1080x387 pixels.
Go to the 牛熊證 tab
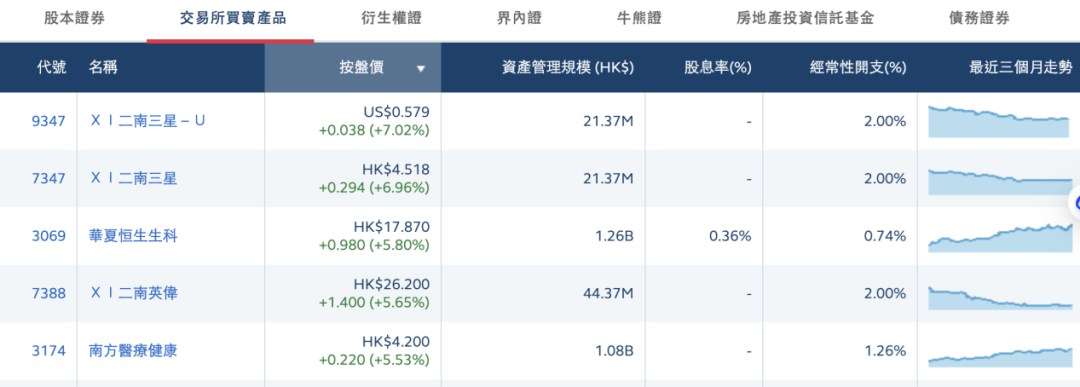[x=638, y=19]
